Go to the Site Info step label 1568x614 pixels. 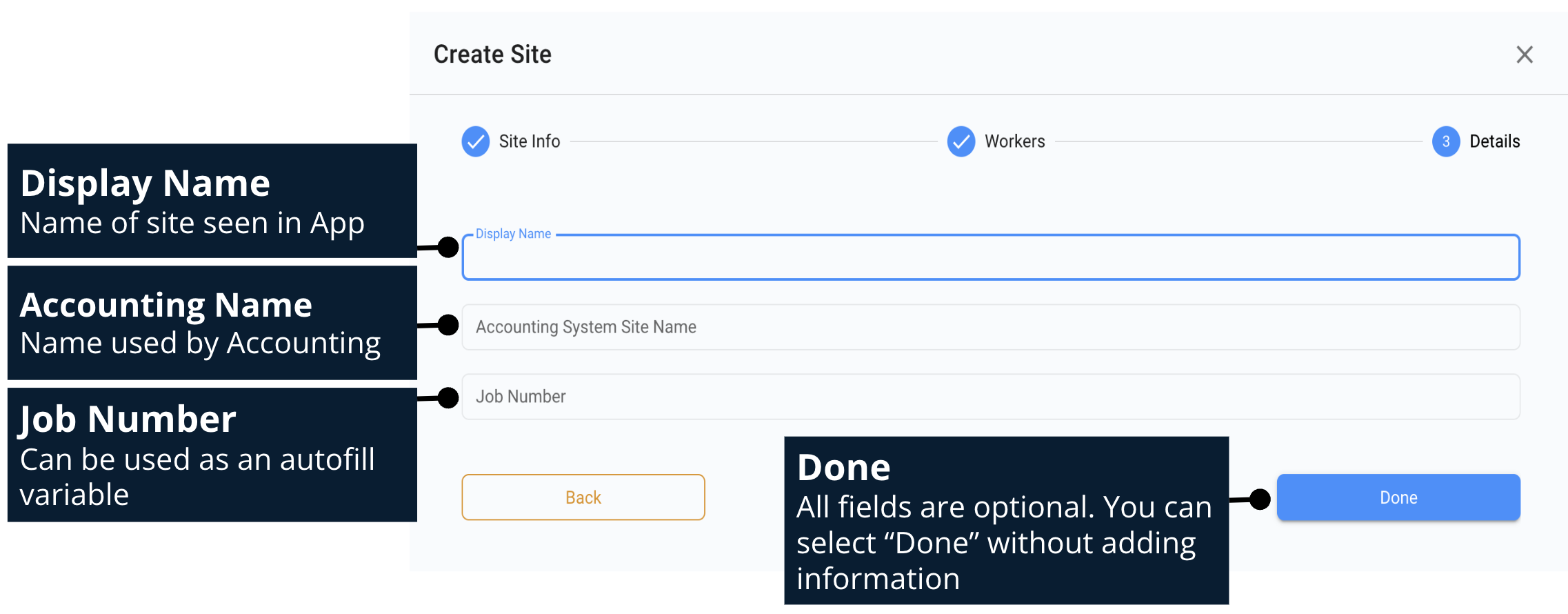529,141
